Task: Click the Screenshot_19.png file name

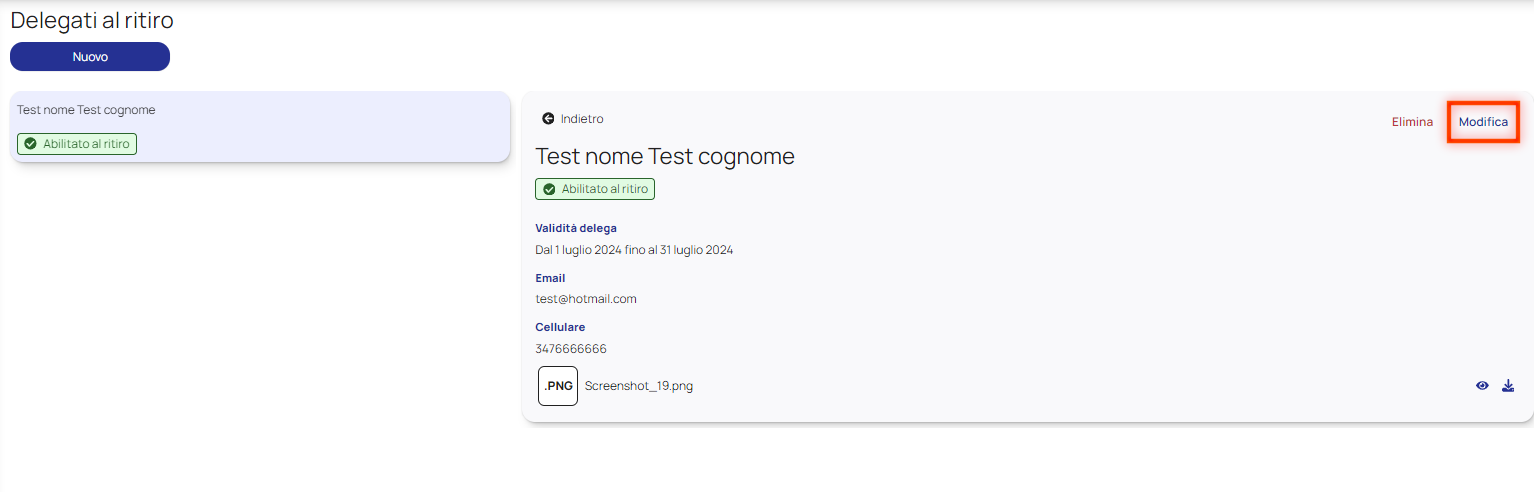Action: click(x=639, y=386)
